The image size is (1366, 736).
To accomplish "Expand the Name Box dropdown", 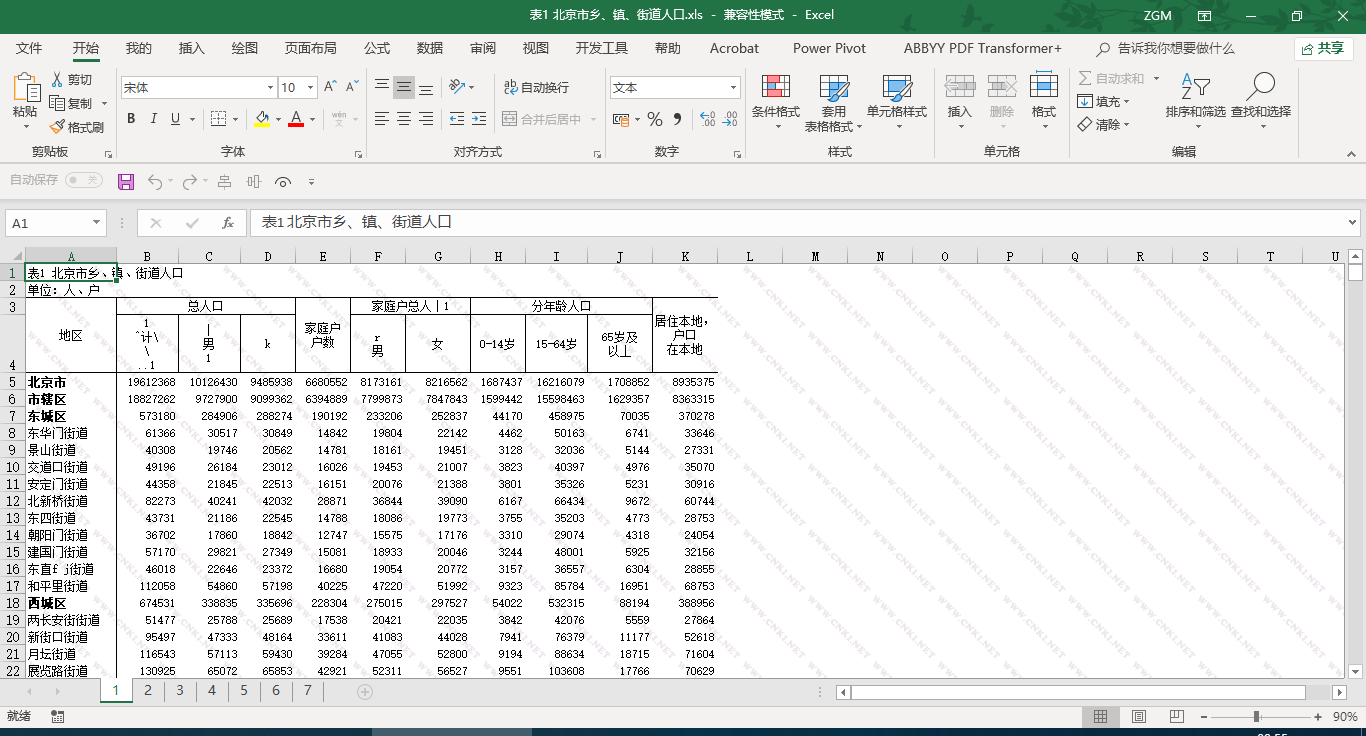I will (97, 223).
